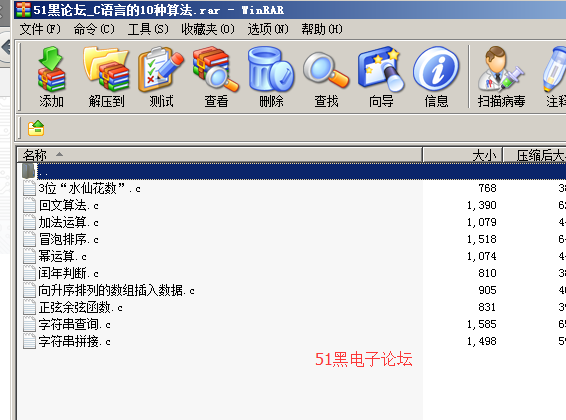566x420 pixels.
Task: Sort files by 大小 column header
Action: tap(462, 155)
